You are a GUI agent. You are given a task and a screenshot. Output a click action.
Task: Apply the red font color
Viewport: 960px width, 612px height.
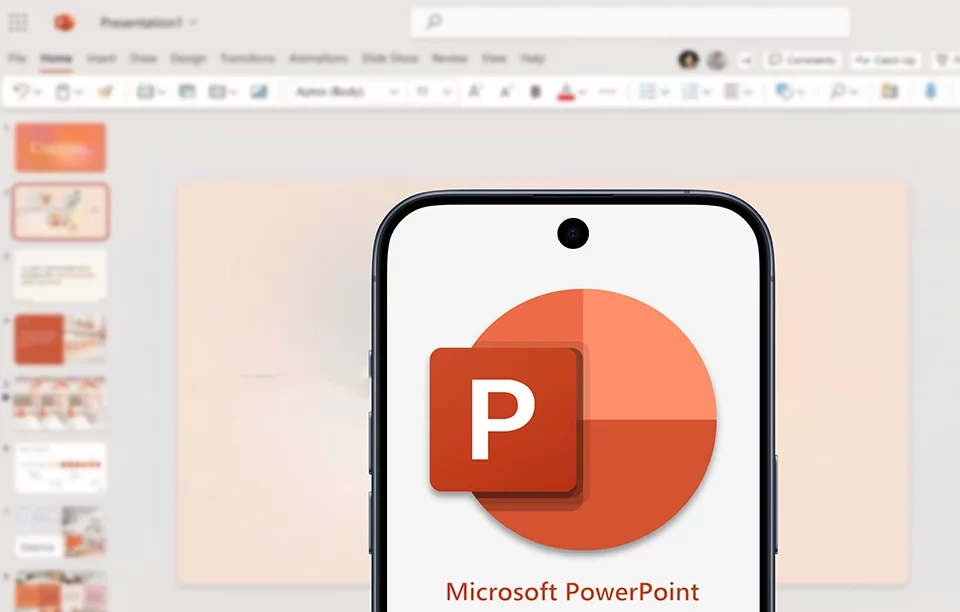point(566,92)
